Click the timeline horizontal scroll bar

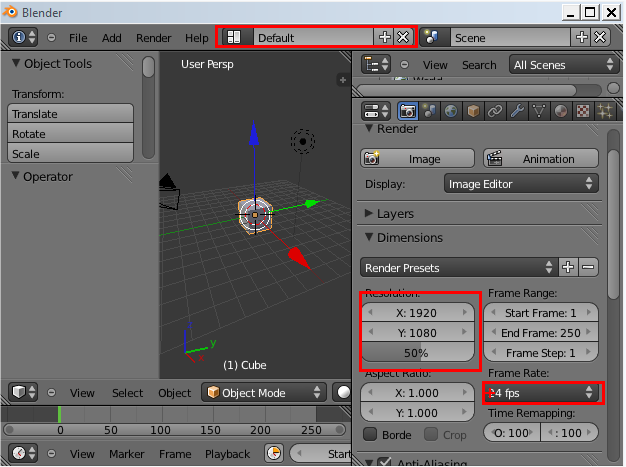tap(174, 430)
